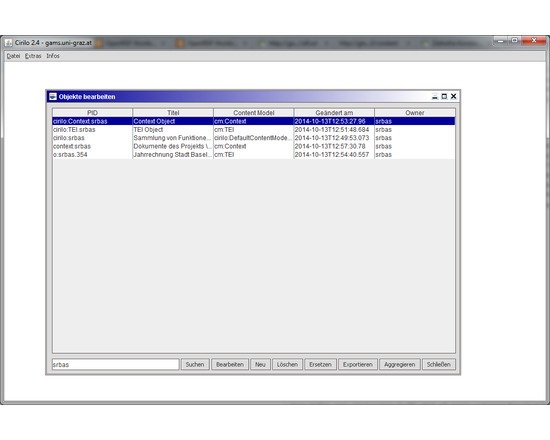Image resolution: width=550 pixels, height=440 pixels.
Task: Click title cell 'Dokumente des Projekts'
Action: 173,146
